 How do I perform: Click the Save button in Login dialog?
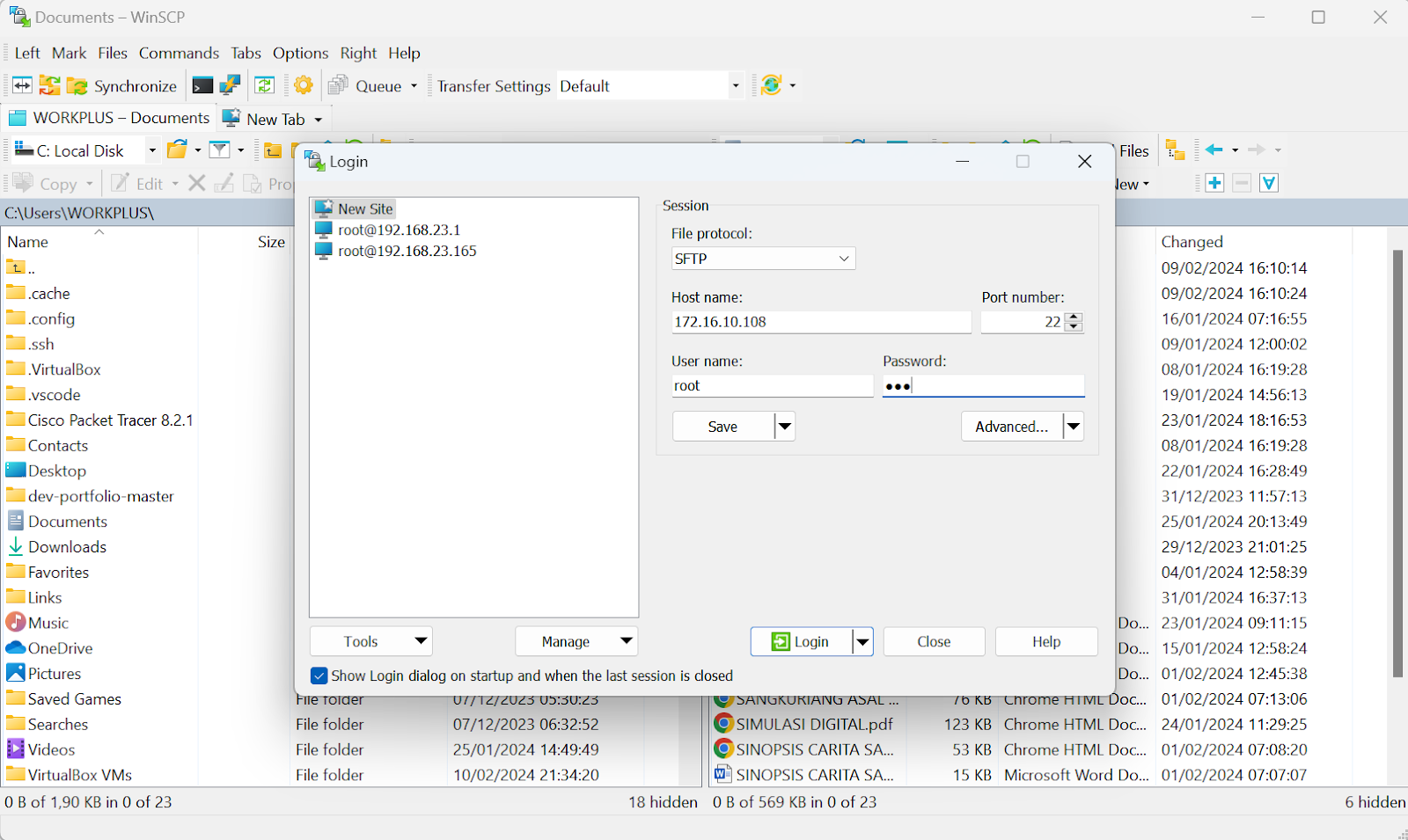coord(722,427)
